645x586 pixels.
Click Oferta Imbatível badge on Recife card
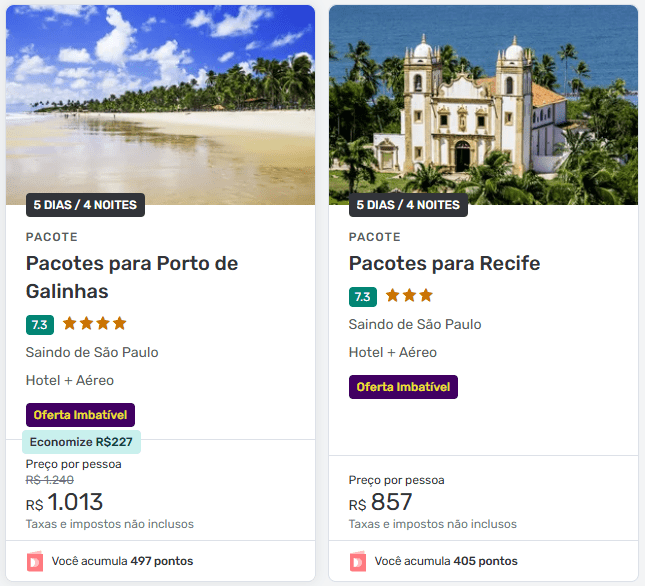[403, 386]
